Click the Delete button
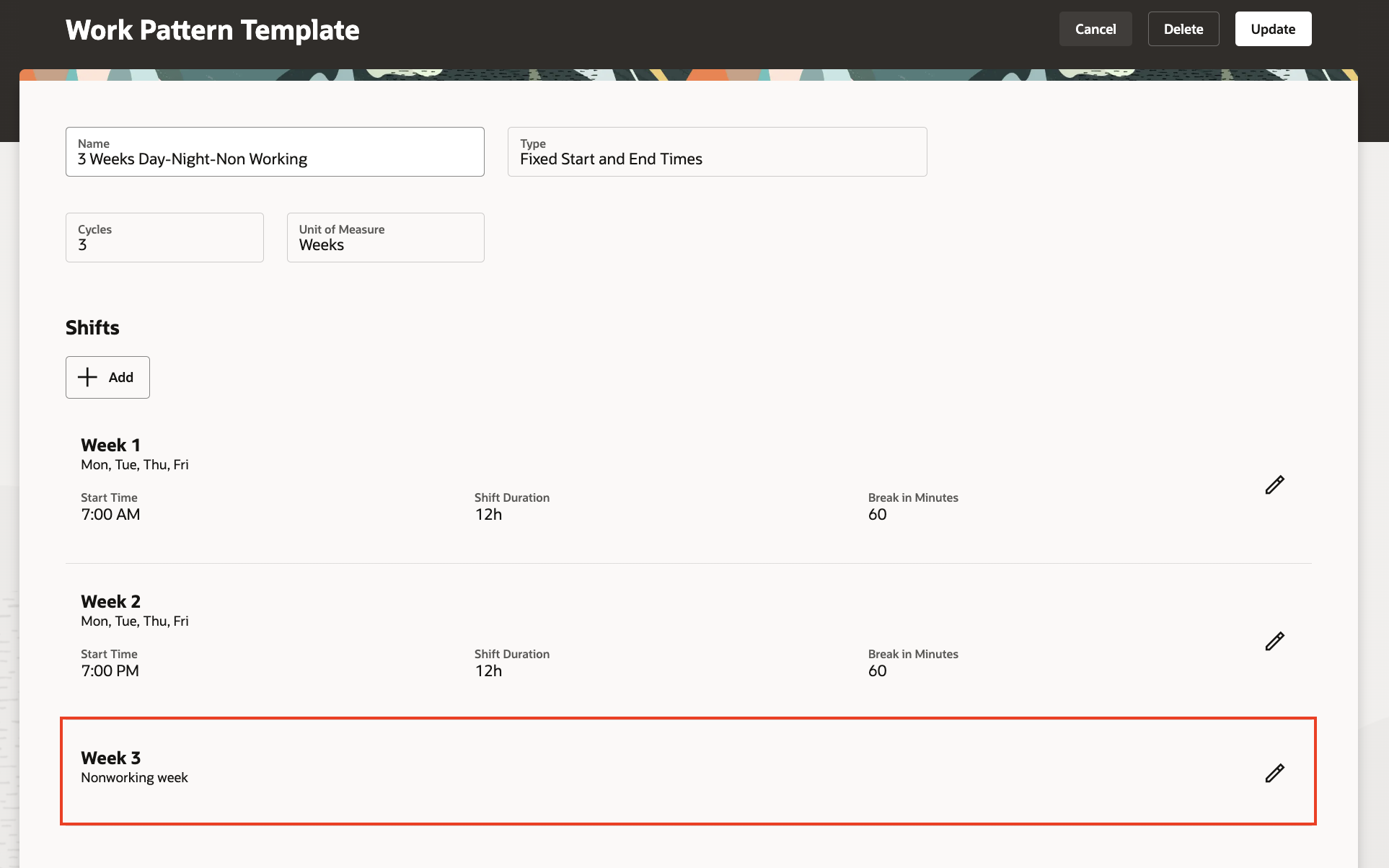The image size is (1389, 868). (1183, 29)
